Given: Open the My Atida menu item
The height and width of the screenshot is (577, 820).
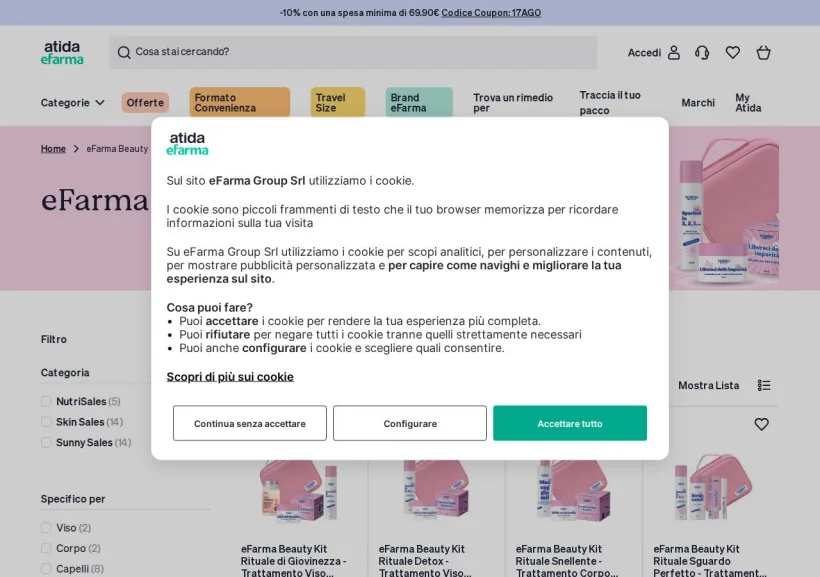Looking at the screenshot, I should click(748, 103).
